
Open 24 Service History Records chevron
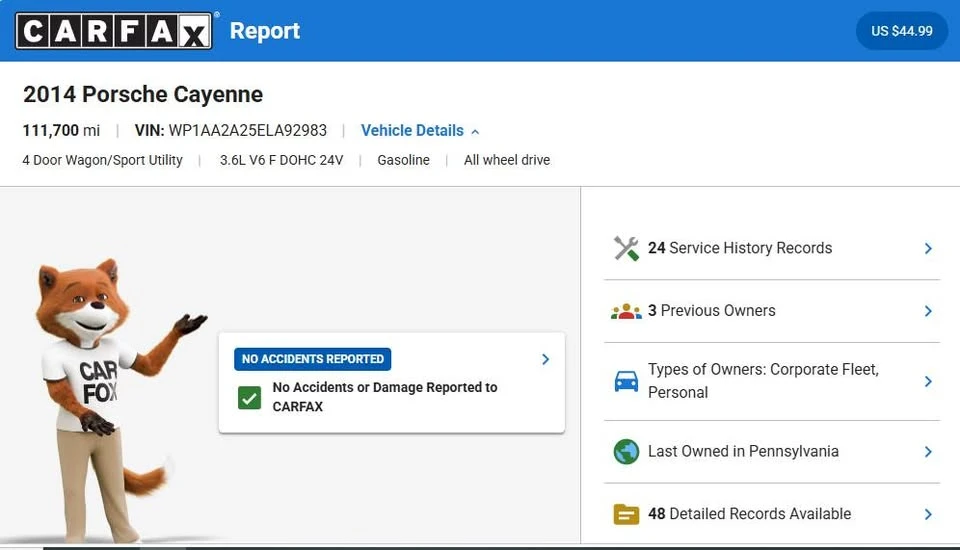coord(928,248)
